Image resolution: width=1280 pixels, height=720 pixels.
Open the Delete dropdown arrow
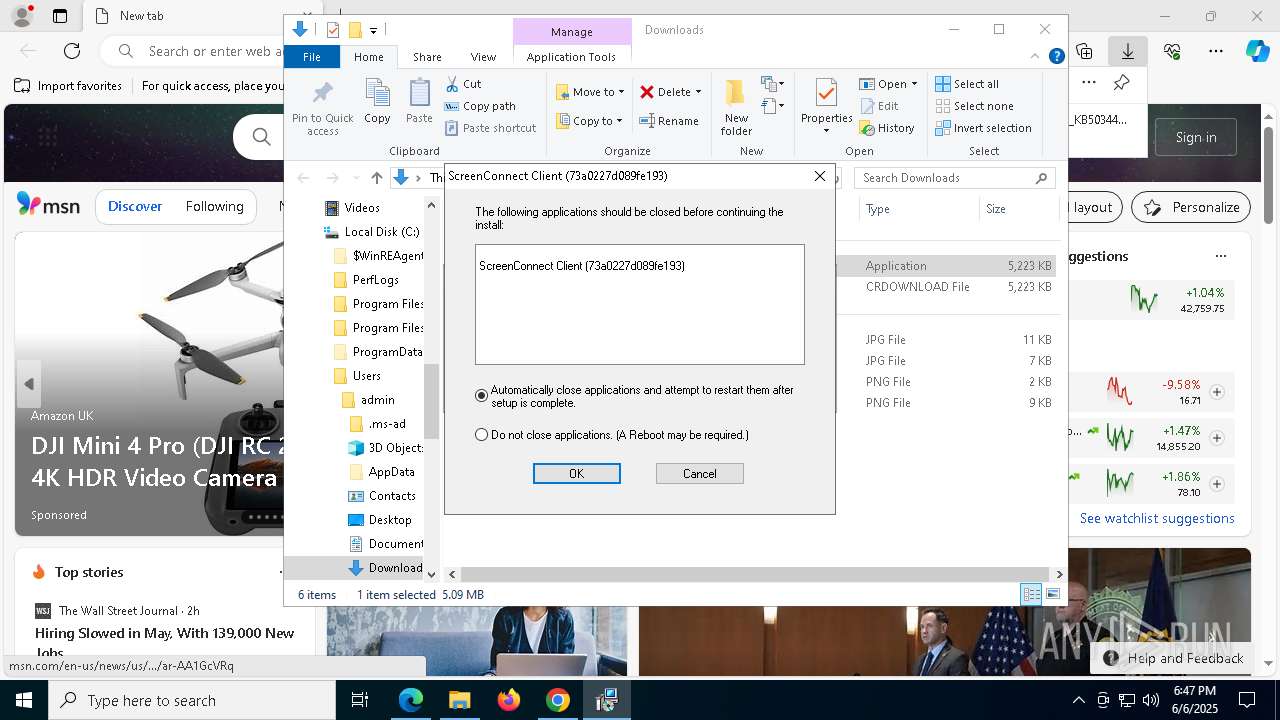[698, 92]
